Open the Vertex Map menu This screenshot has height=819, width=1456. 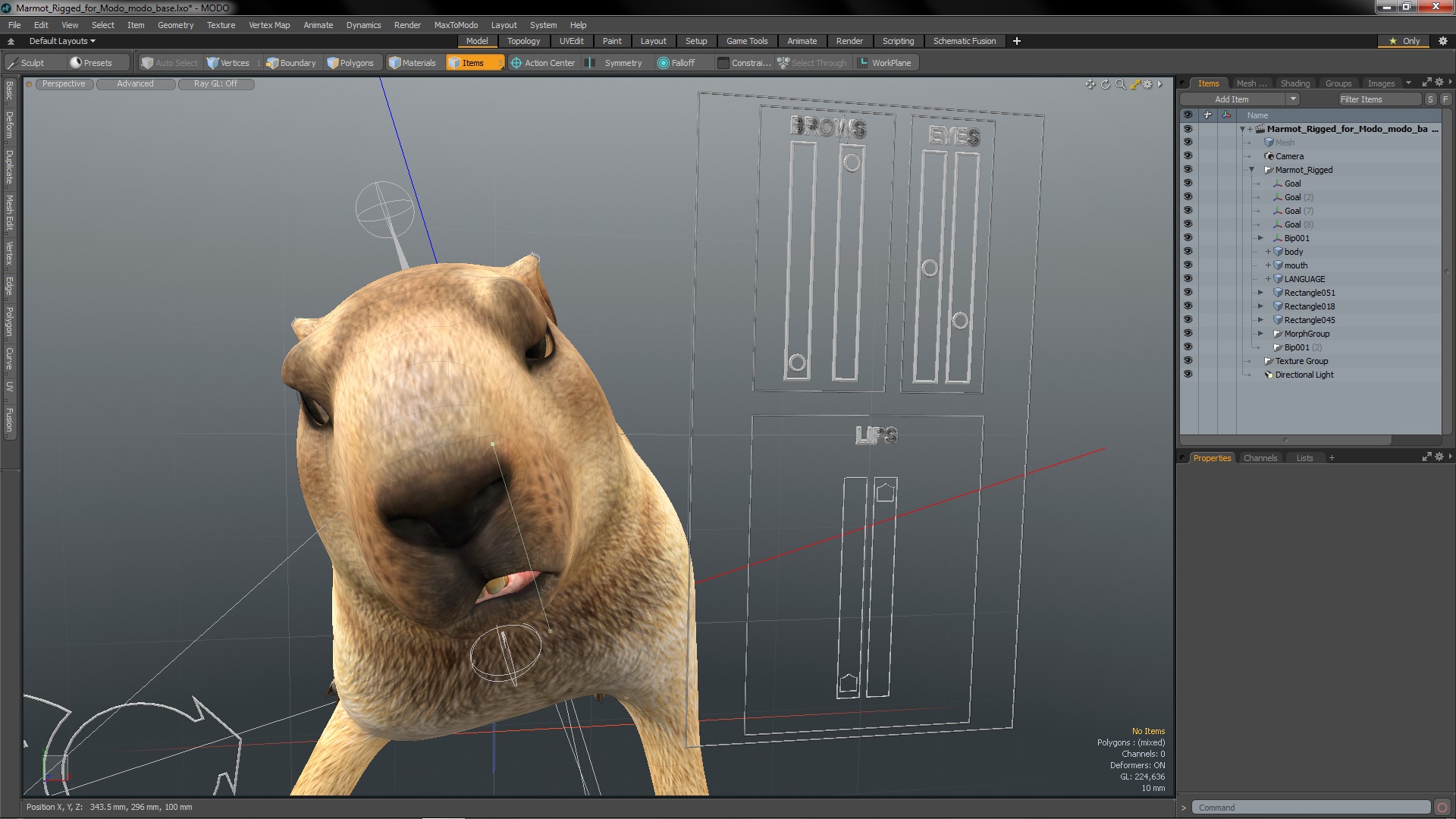269,25
